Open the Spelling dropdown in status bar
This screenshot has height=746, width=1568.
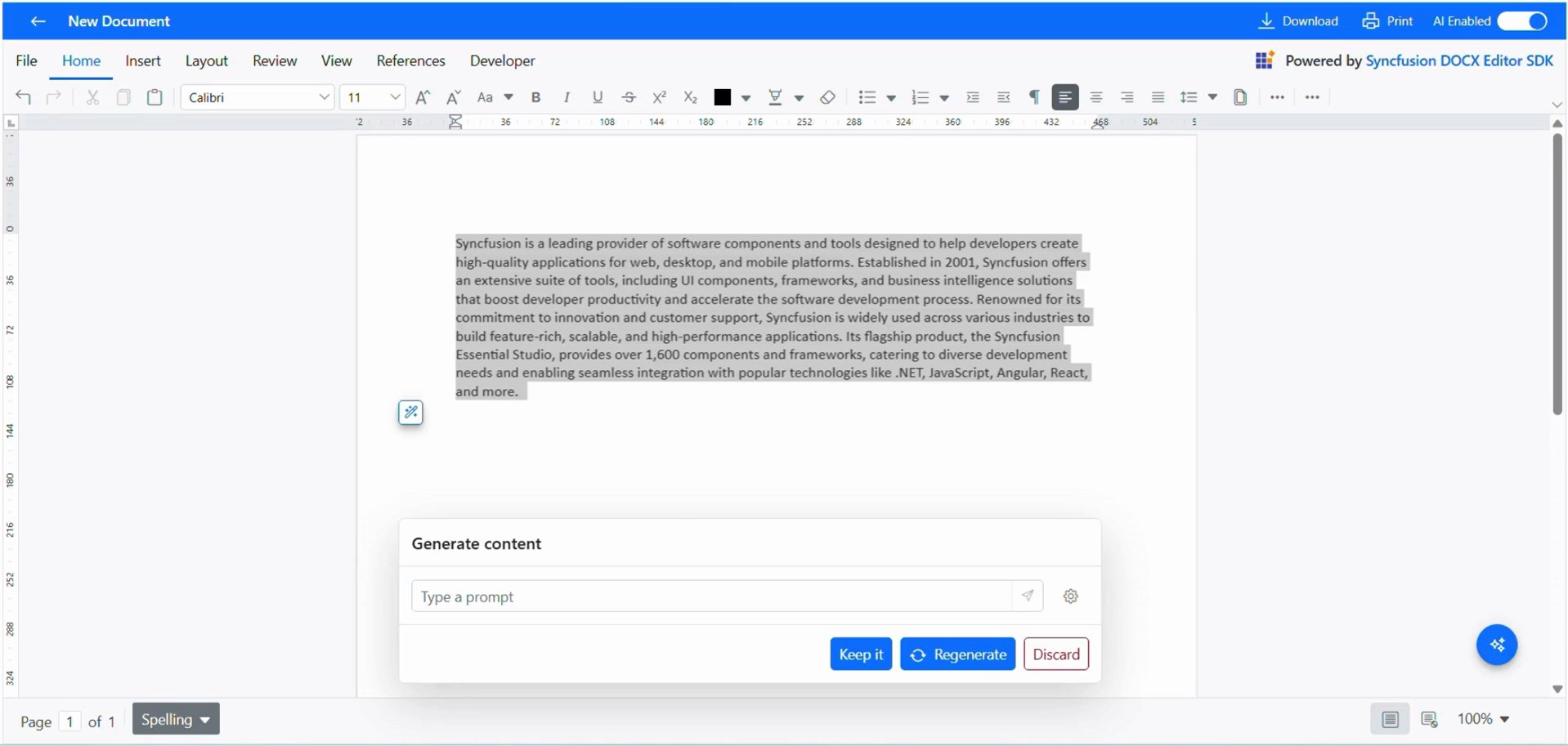pos(176,719)
